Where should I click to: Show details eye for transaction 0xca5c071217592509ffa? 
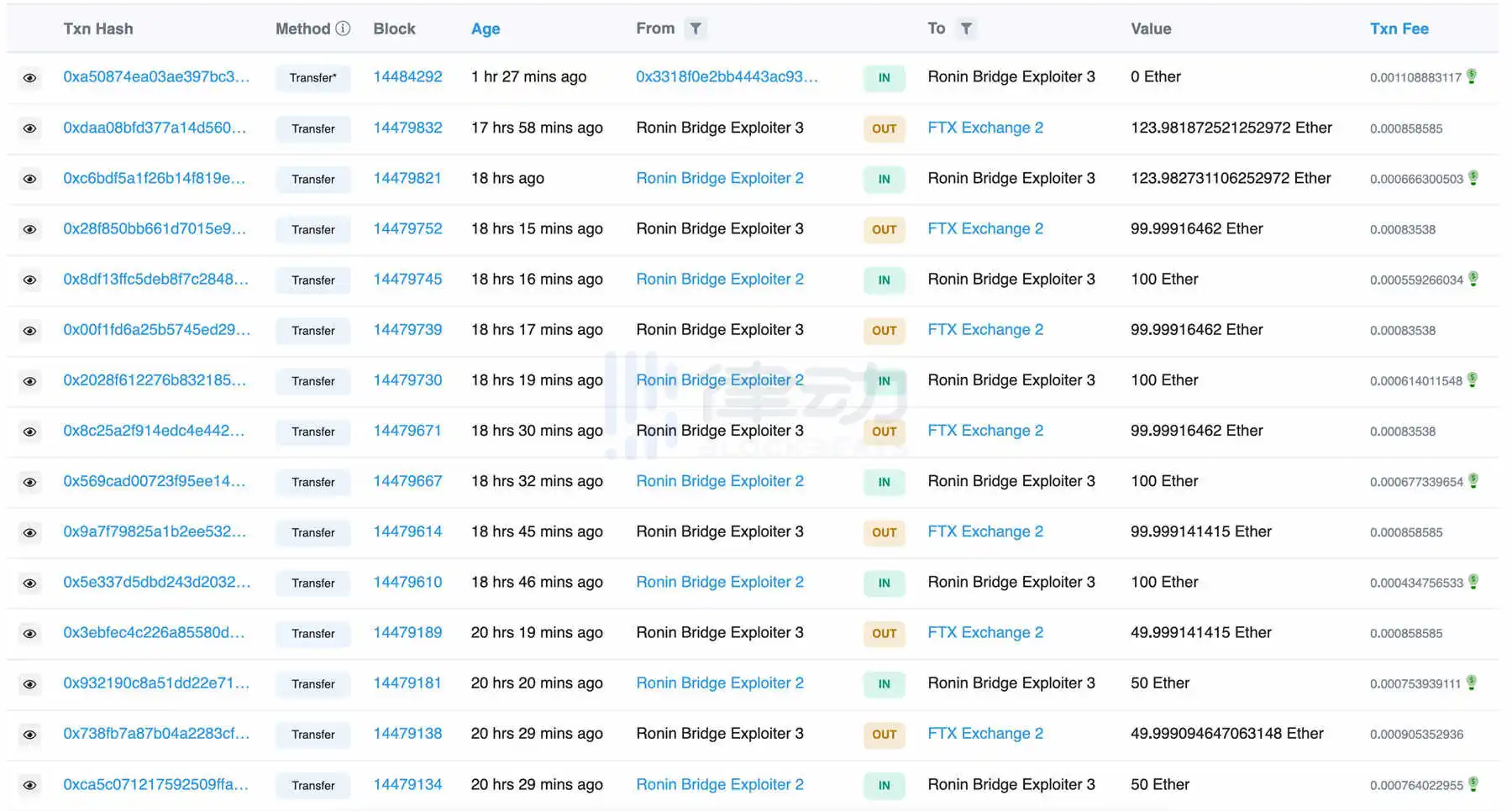click(x=29, y=785)
